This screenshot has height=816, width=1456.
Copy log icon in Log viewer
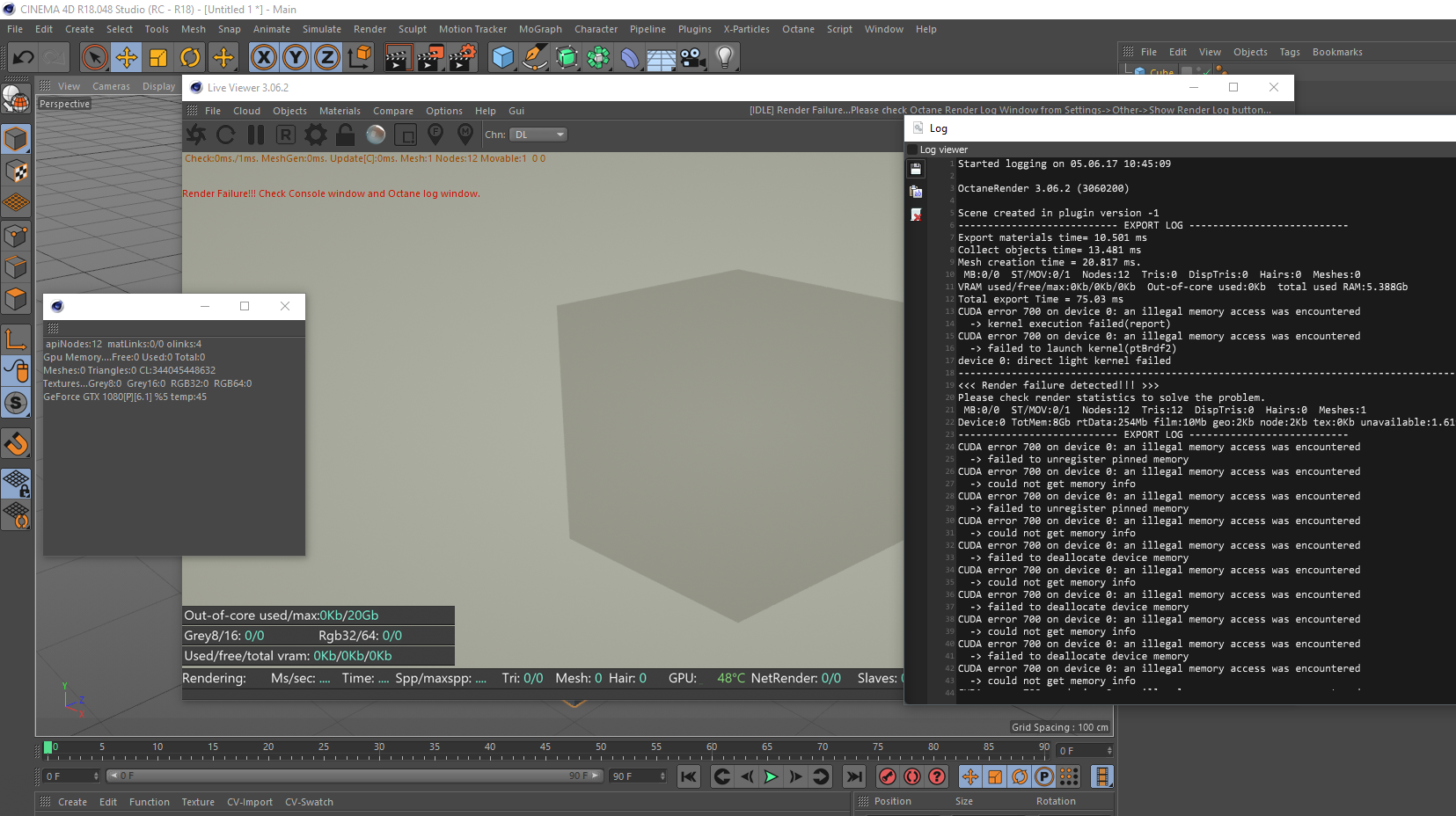tap(916, 192)
